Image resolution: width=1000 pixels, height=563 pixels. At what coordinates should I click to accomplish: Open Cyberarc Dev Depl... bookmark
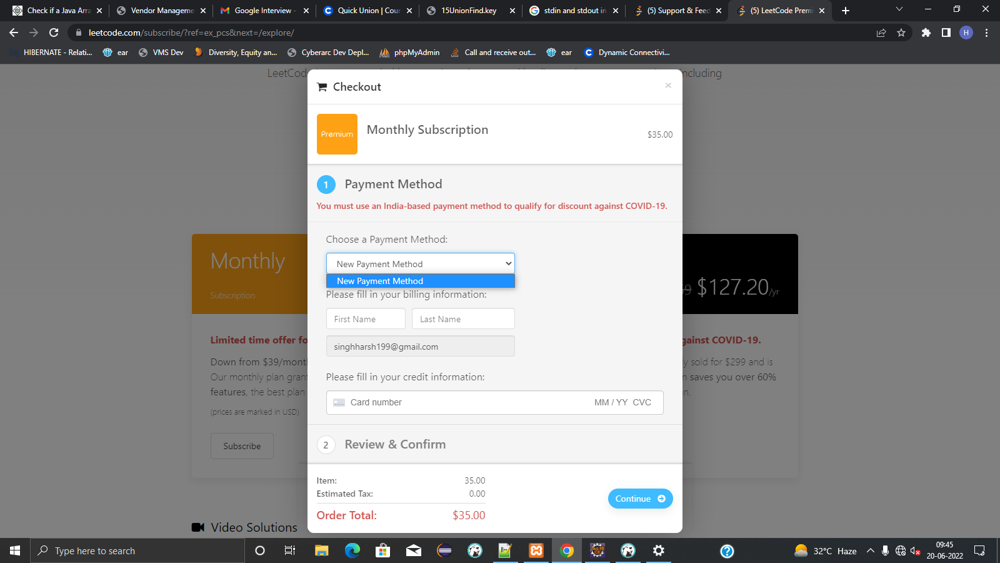click(328, 52)
